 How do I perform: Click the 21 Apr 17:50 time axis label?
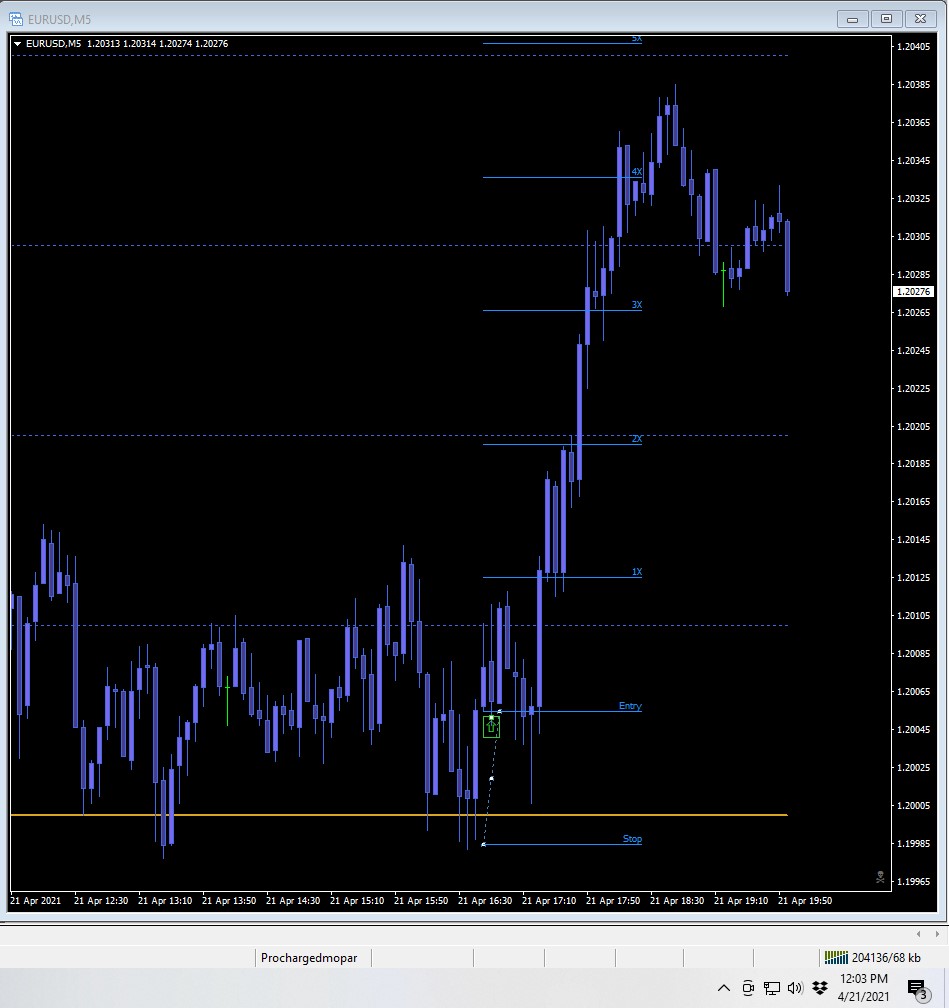tap(613, 901)
